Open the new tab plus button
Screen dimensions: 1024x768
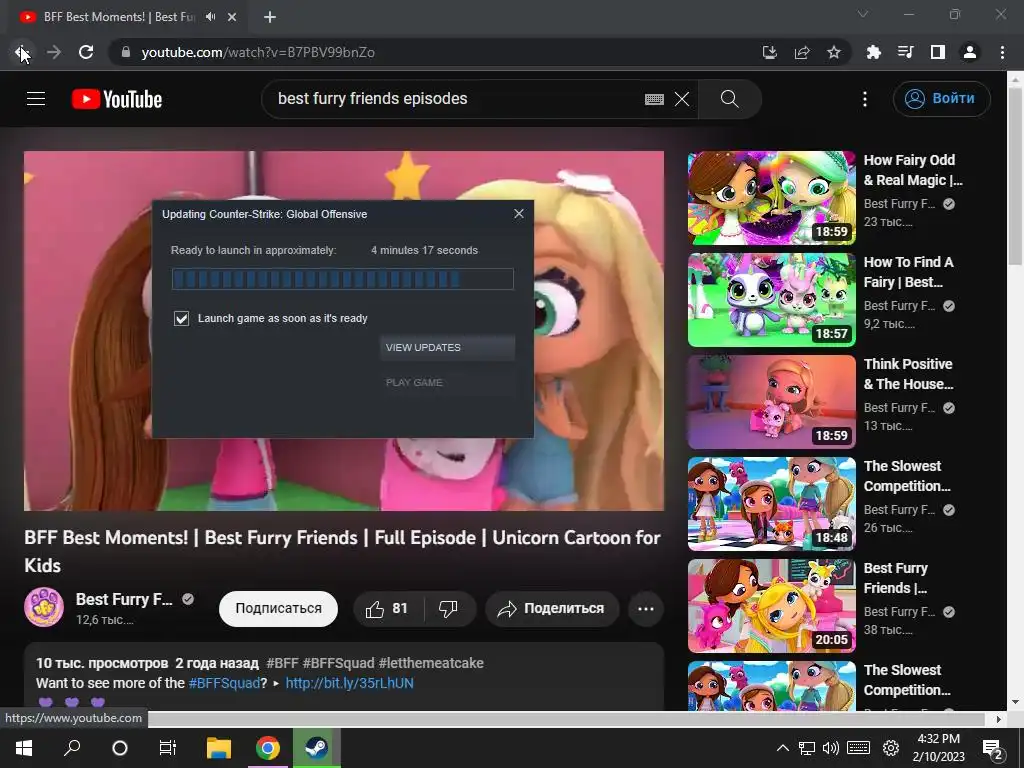270,18
